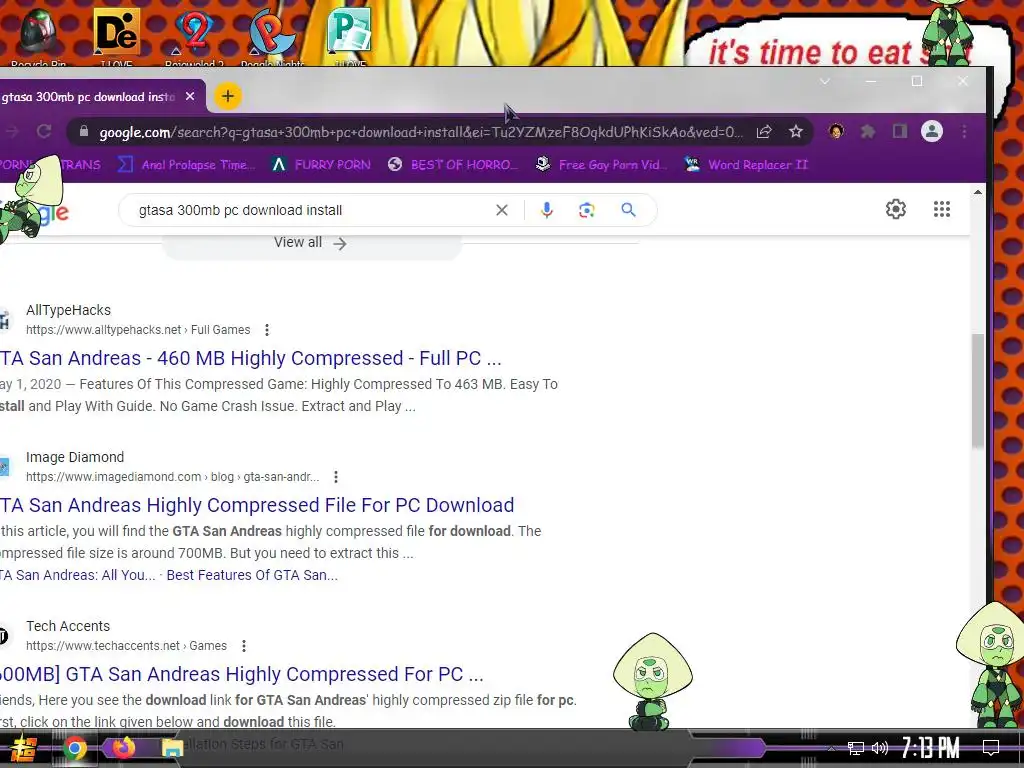This screenshot has height=768, width=1024.
Task: Follow the GTA San Andreas: All You... sitelink
Action: click(x=78, y=575)
